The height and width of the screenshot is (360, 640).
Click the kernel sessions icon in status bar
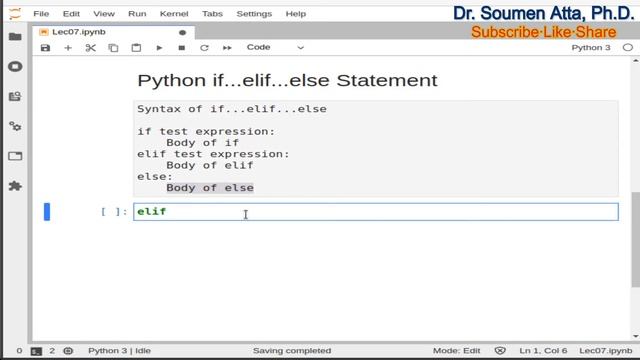point(68,351)
